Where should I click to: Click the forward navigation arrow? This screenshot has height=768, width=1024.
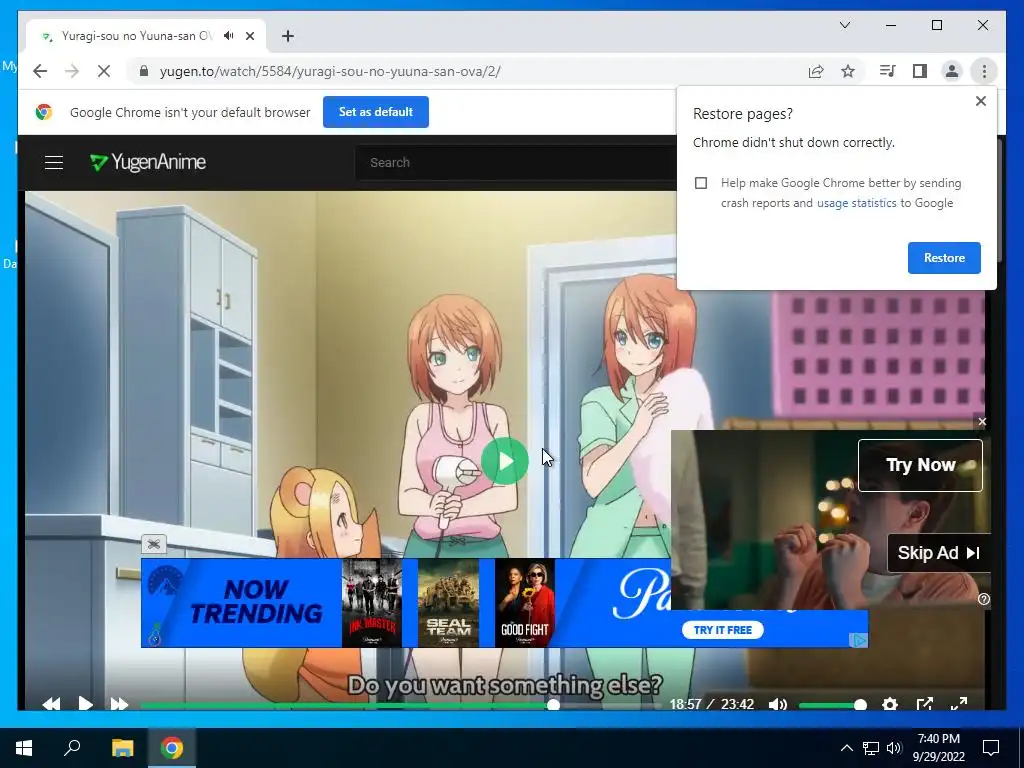coord(72,71)
